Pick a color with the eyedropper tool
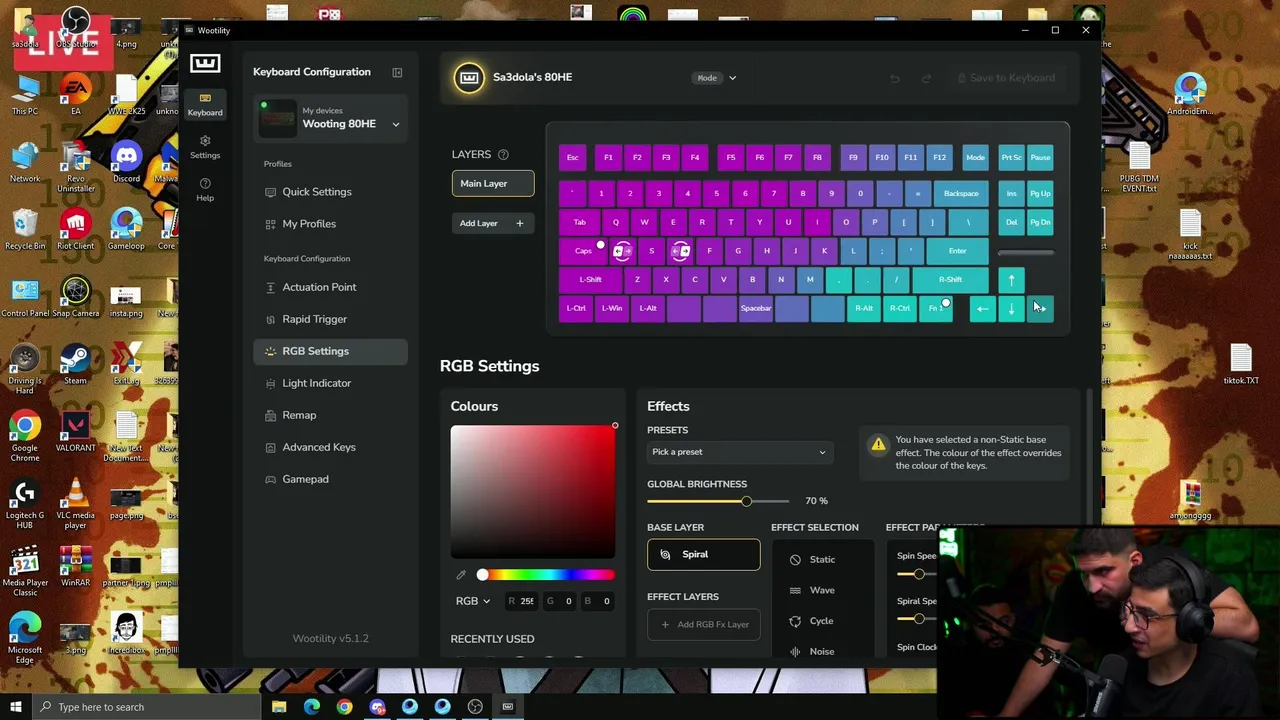 461,575
